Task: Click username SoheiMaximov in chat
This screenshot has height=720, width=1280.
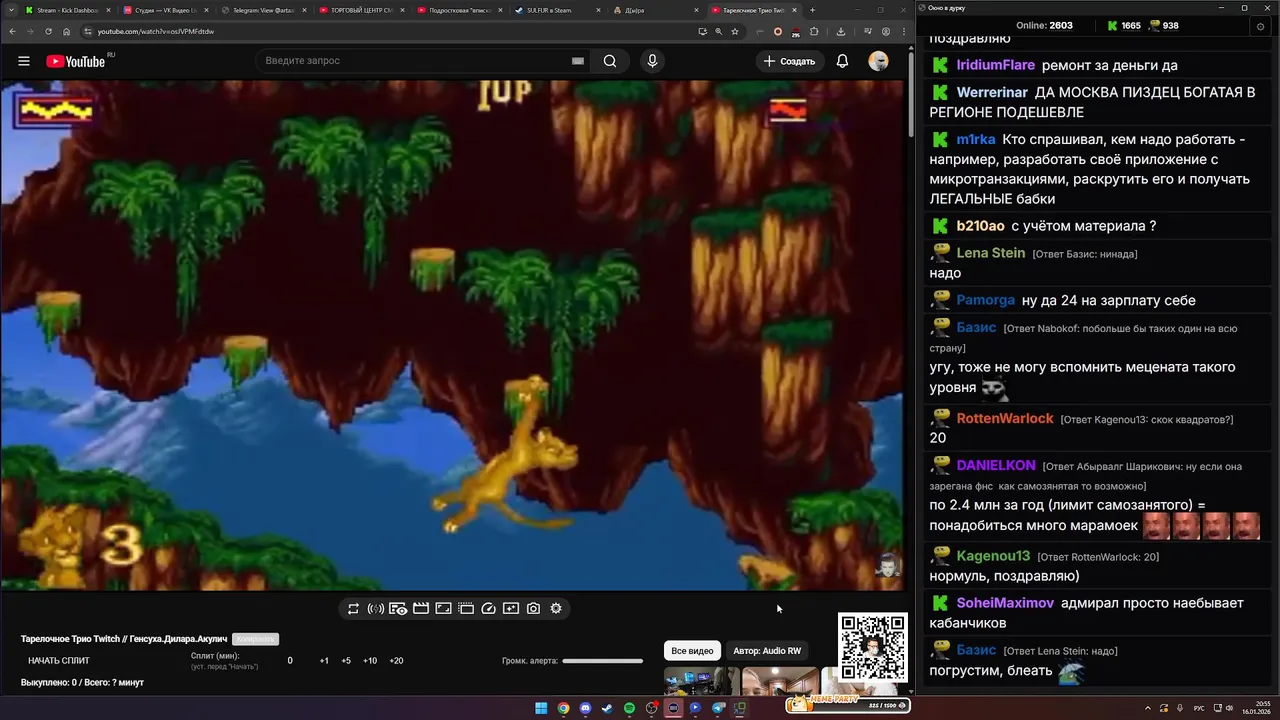Action: (x=1005, y=603)
